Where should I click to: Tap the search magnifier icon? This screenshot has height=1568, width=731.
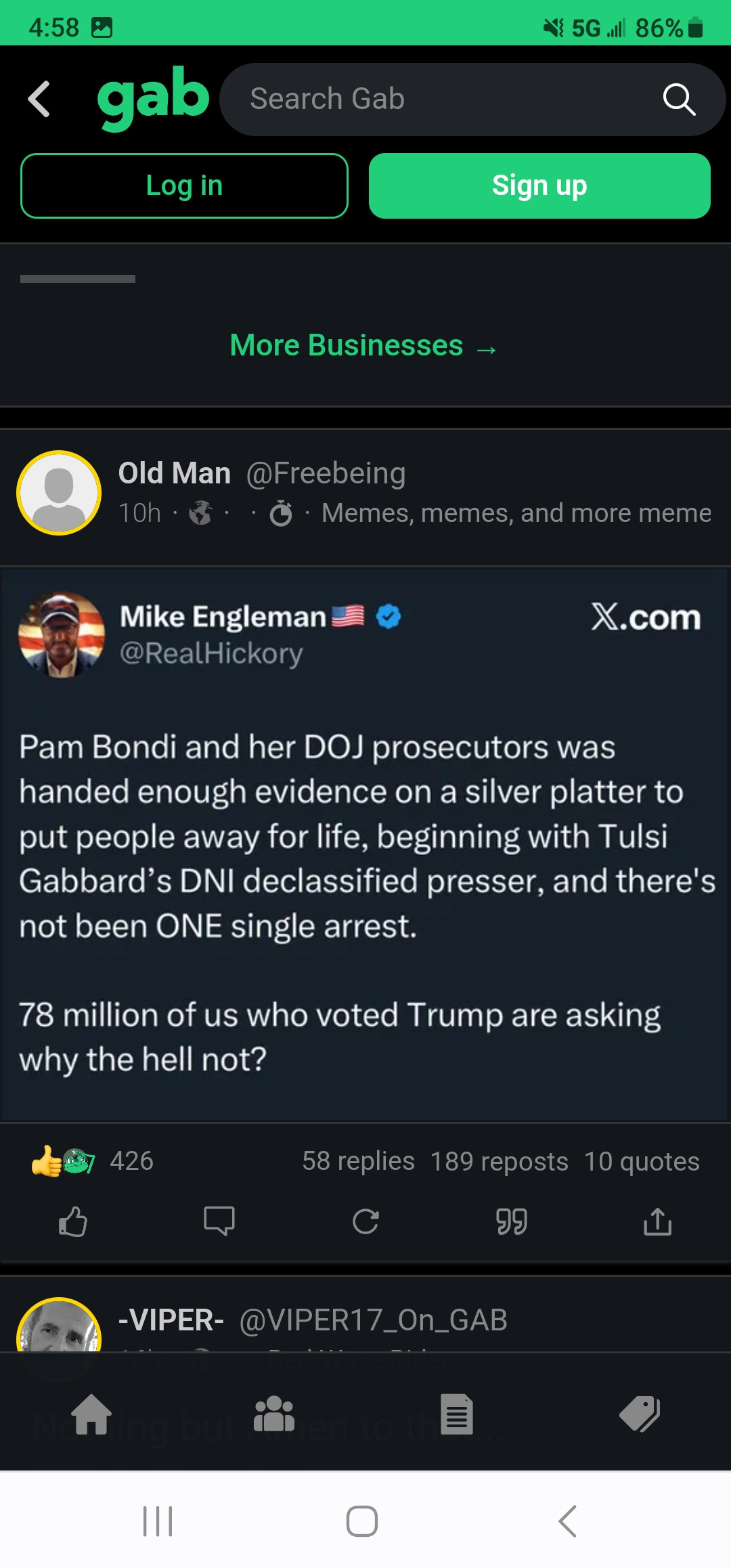pos(679,100)
